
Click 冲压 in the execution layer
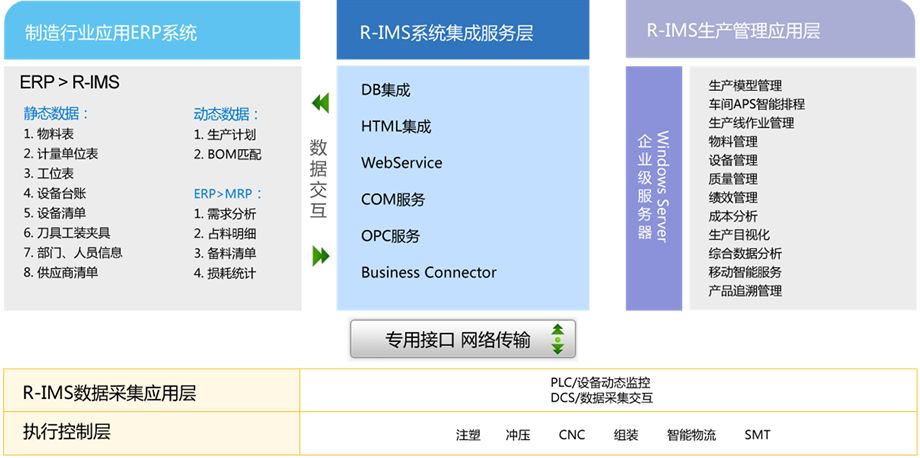(518, 435)
